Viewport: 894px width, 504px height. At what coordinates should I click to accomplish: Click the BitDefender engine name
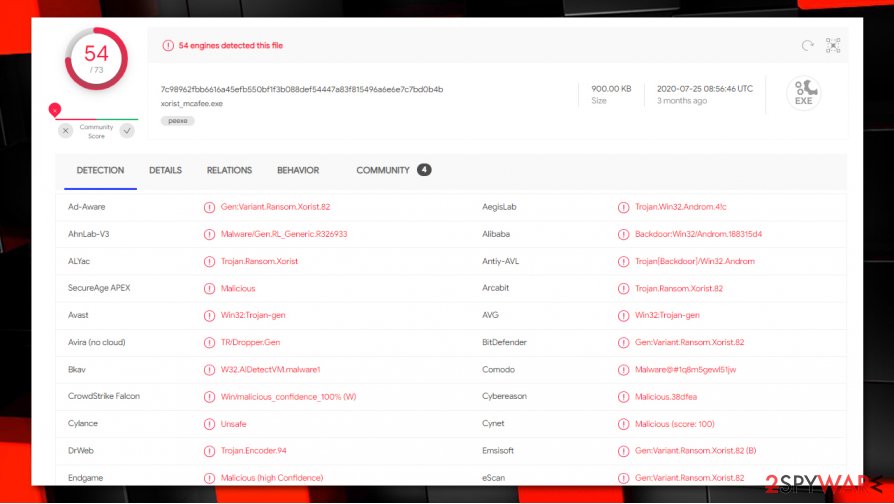(x=504, y=343)
